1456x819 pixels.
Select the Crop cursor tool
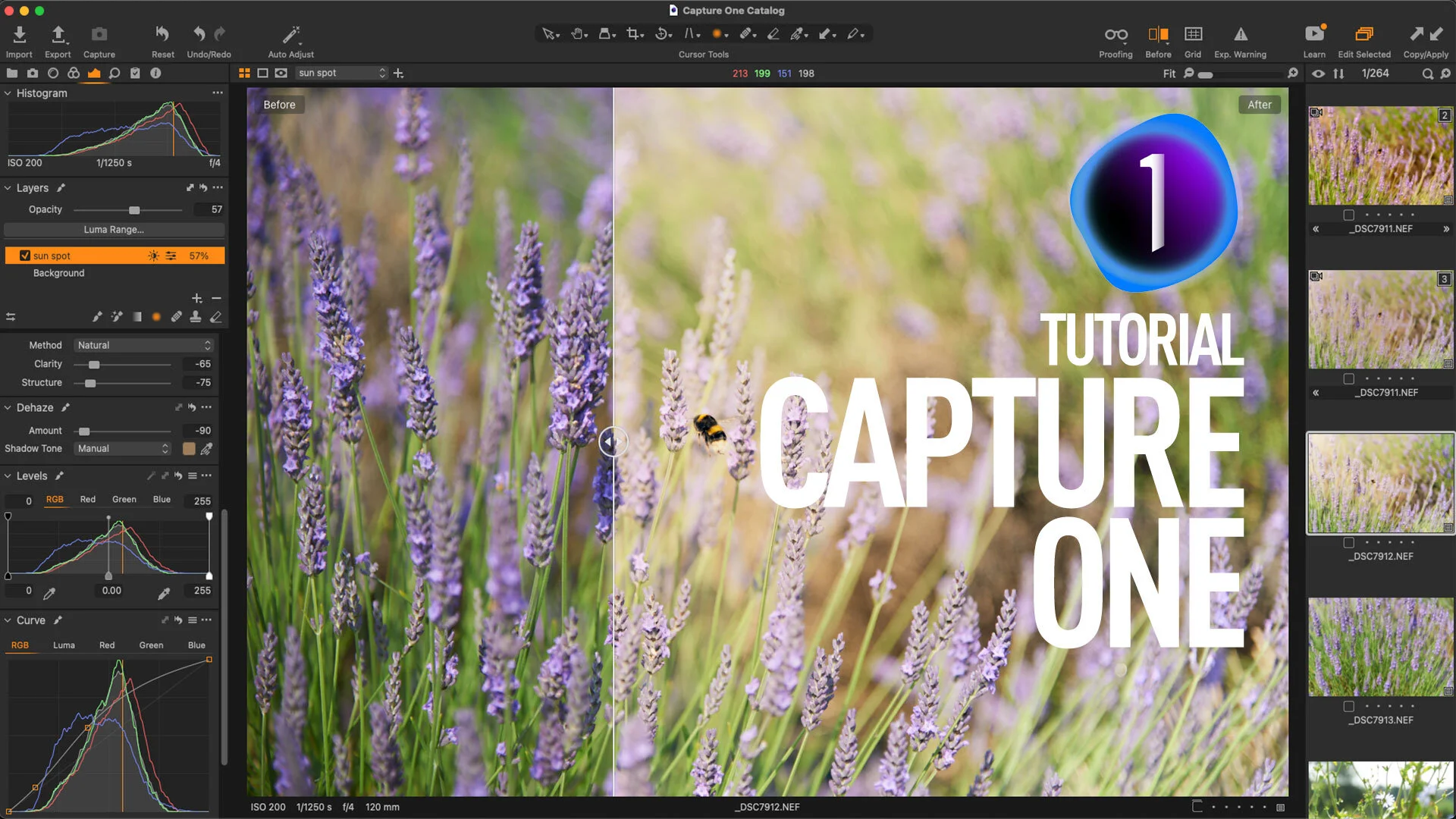point(634,33)
